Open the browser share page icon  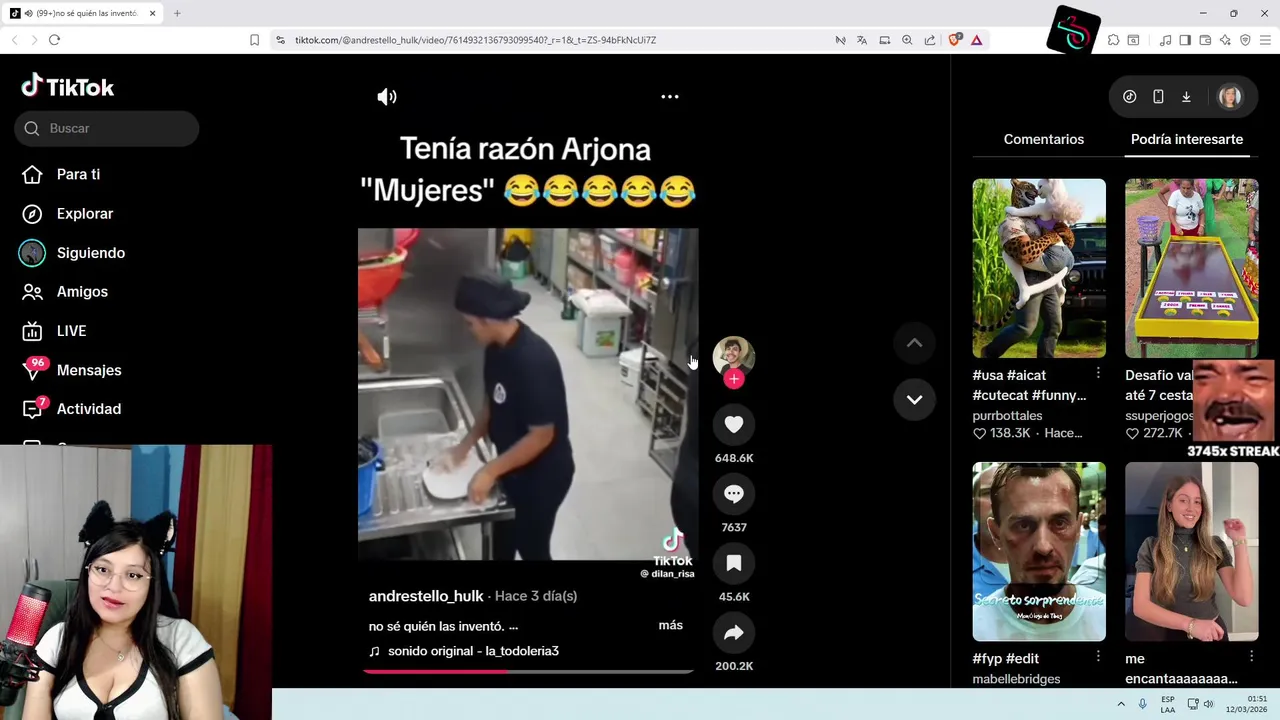[x=930, y=40]
